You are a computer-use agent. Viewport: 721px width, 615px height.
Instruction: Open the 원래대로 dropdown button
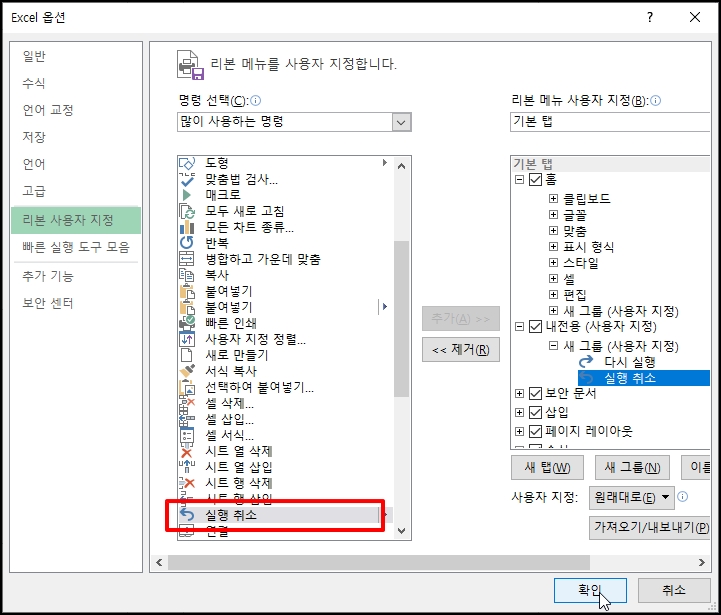632,497
